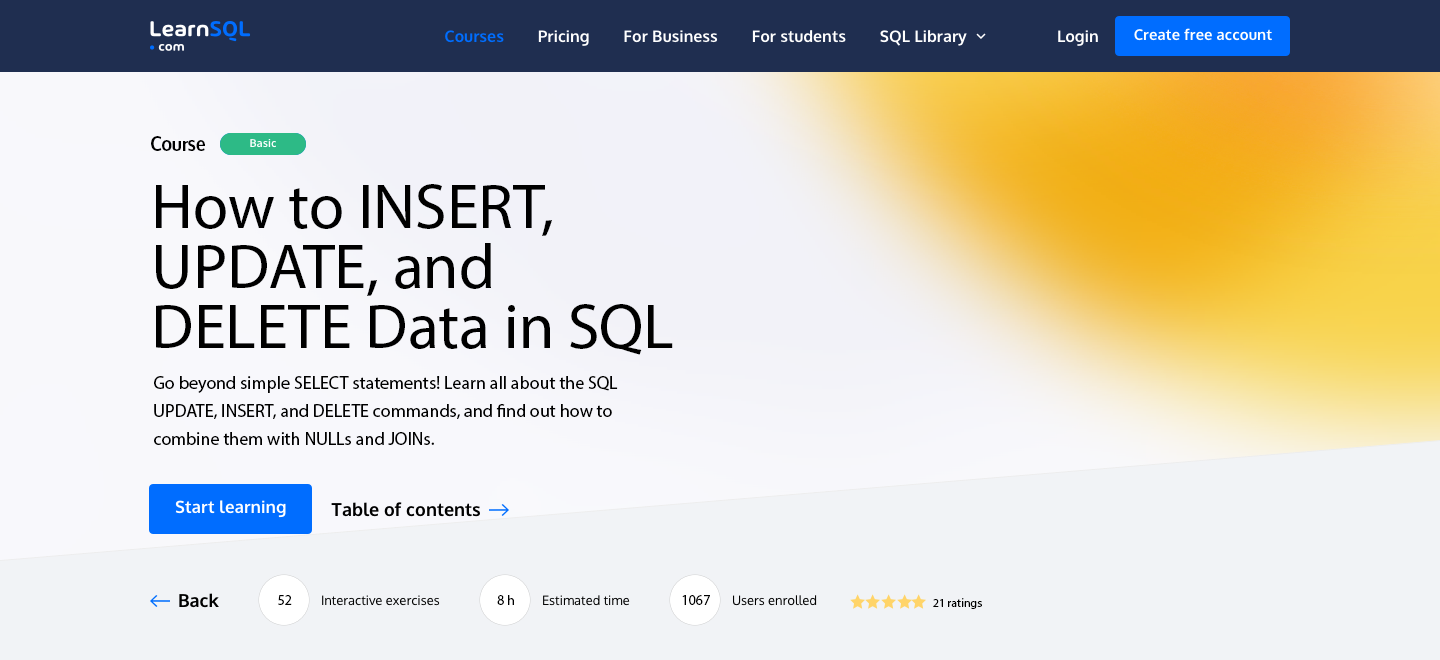Image resolution: width=1440 pixels, height=660 pixels.
Task: Click the 'Interactive exercises' label
Action: [380, 600]
